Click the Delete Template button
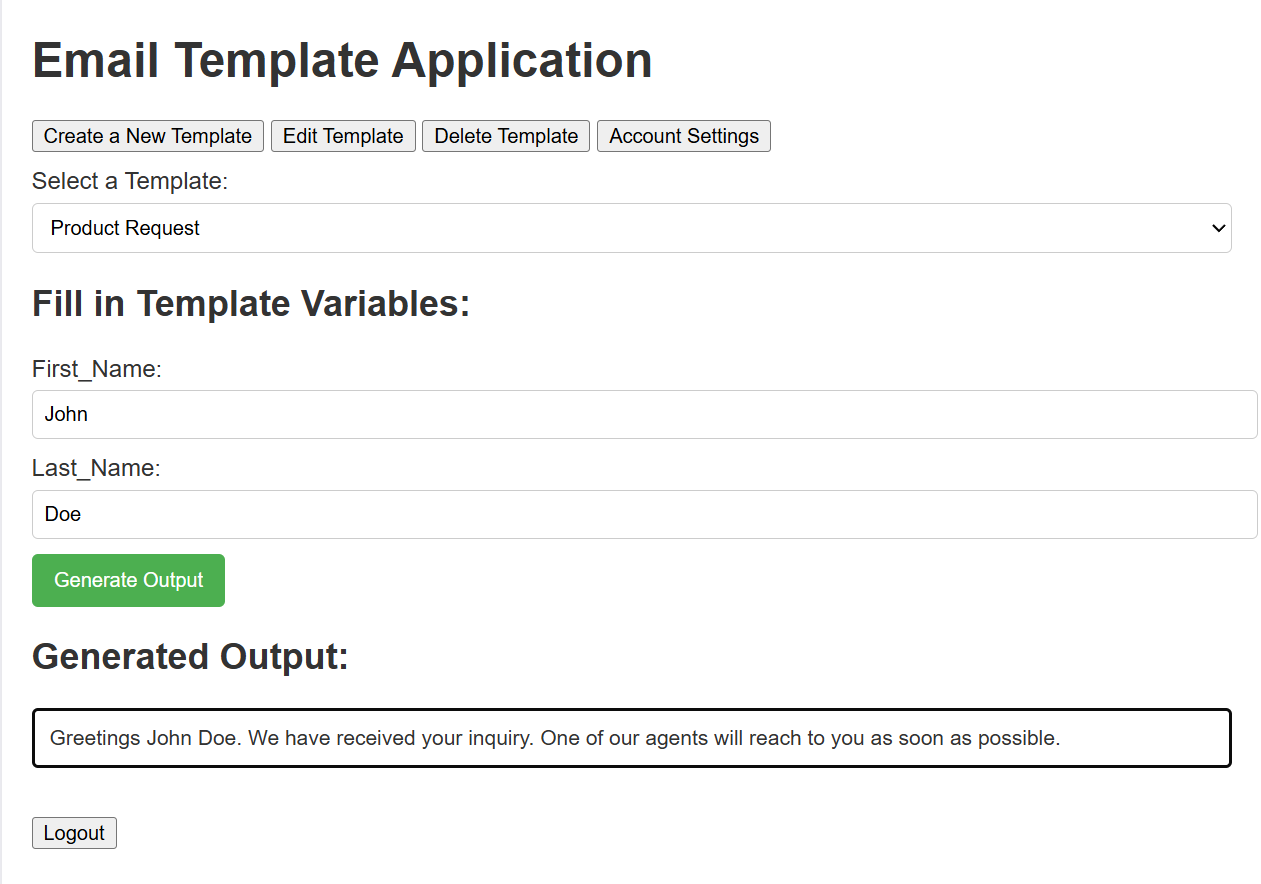The width and height of the screenshot is (1261, 884). (506, 136)
